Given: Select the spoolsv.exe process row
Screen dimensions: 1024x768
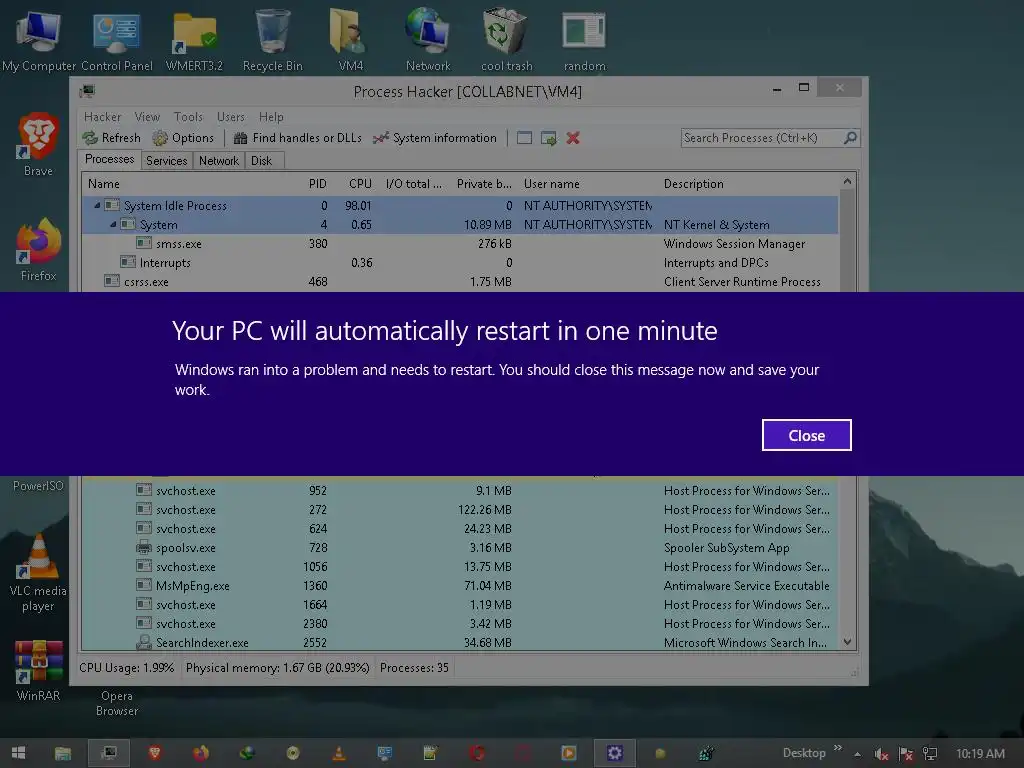Looking at the screenshot, I should coord(460,547).
